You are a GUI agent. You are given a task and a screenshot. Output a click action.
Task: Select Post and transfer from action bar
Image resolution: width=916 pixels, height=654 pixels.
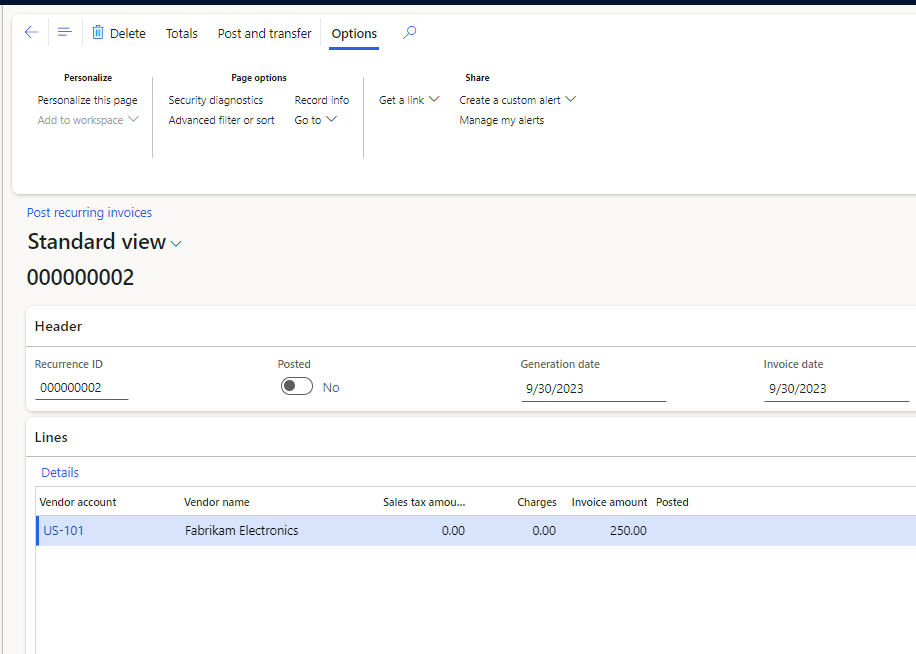click(264, 33)
